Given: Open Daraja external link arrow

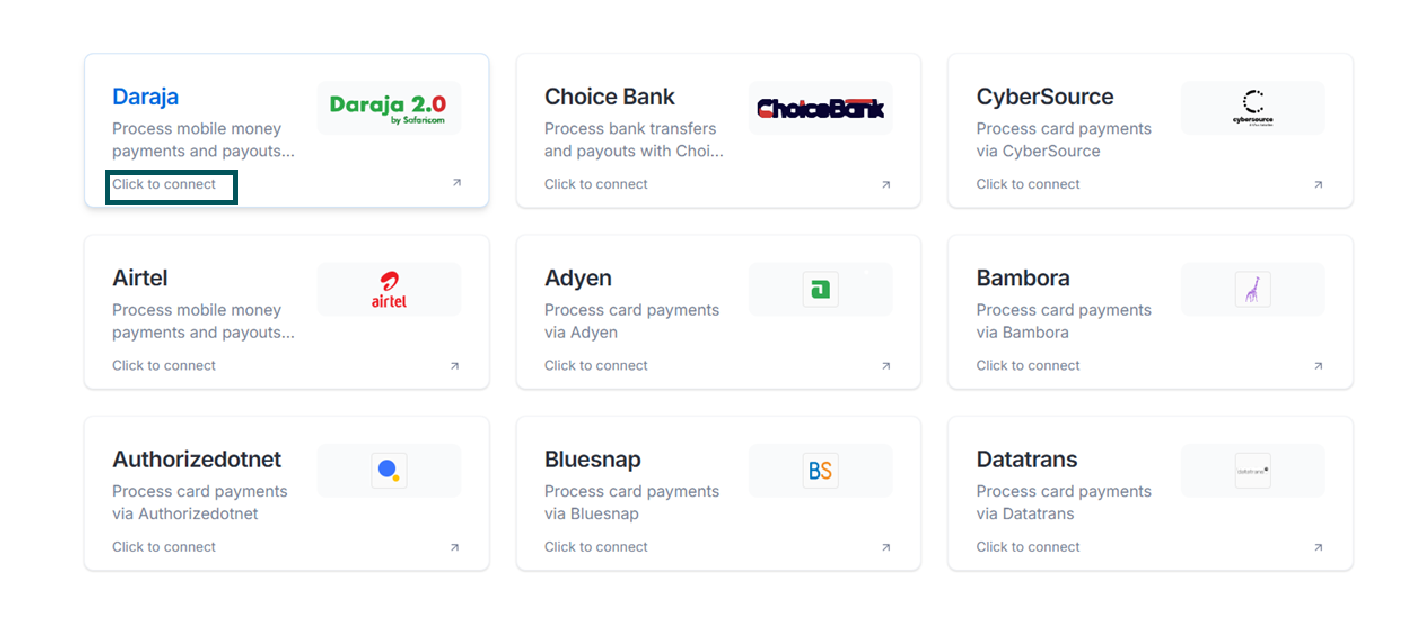Looking at the screenshot, I should pyautogui.click(x=456, y=183).
